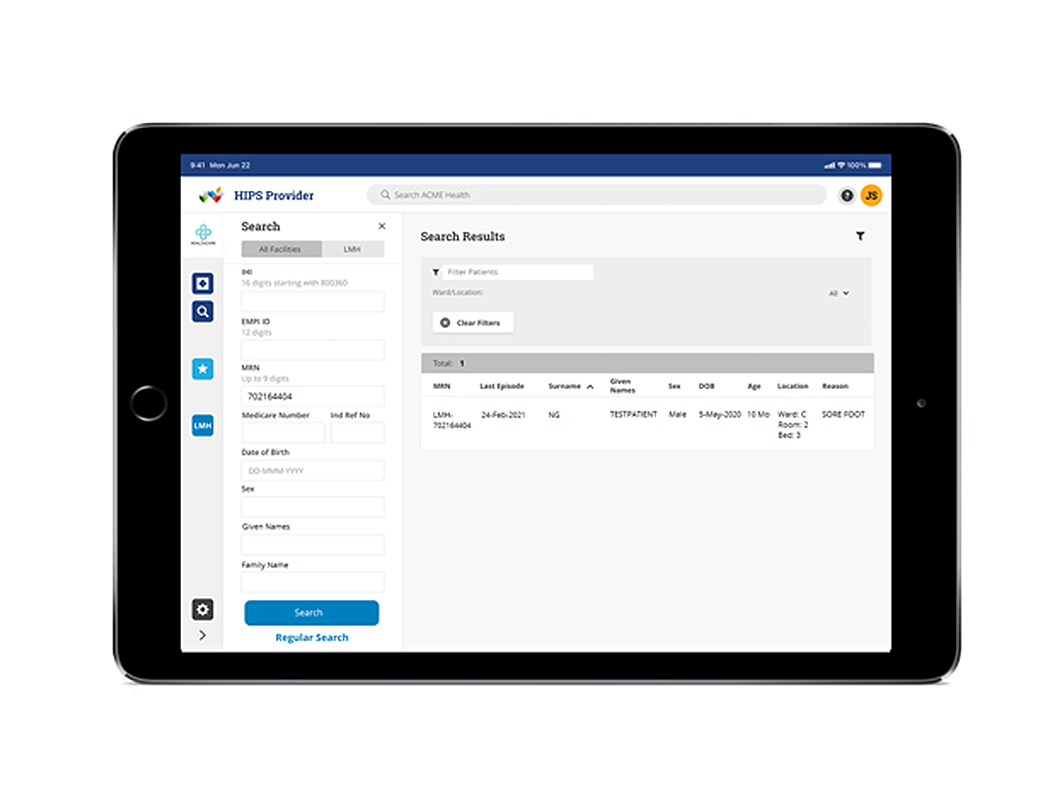Image resolution: width=1055 pixels, height=788 pixels.
Task: Click the top sidebar patient icon
Action: pos(203,282)
